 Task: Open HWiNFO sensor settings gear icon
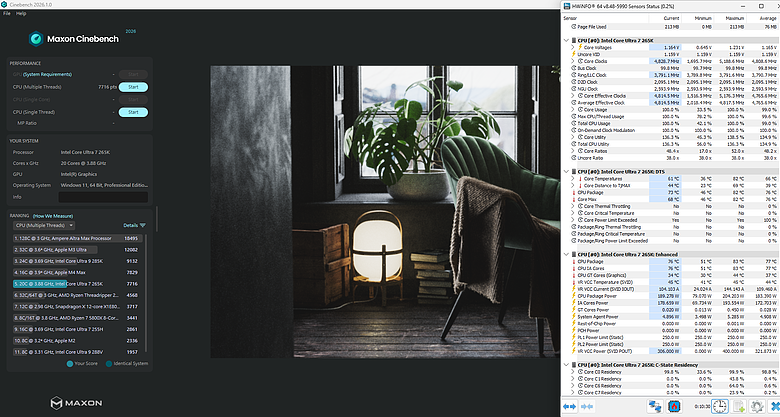coord(757,407)
